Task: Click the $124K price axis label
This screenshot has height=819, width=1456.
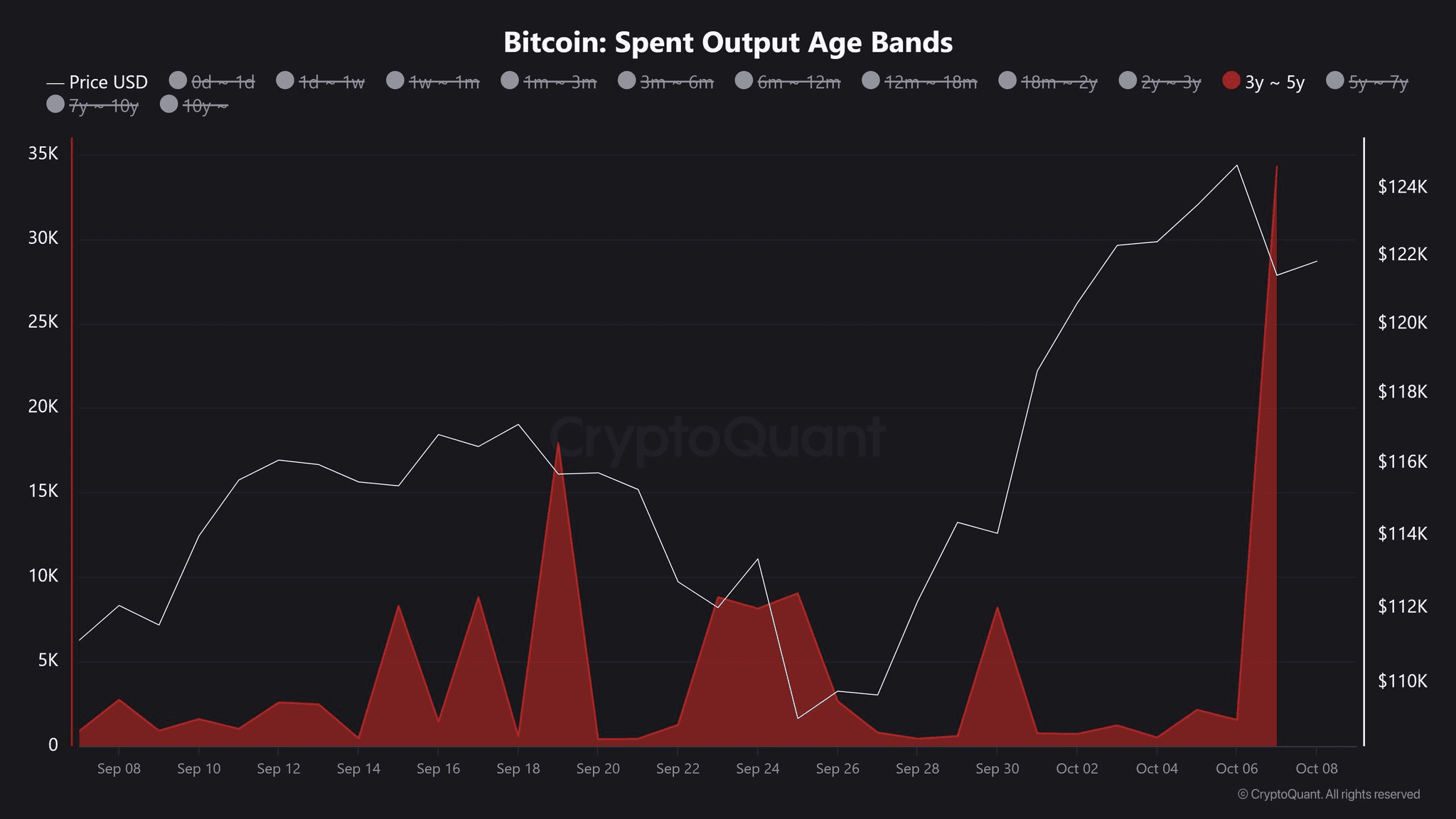Action: point(1402,187)
